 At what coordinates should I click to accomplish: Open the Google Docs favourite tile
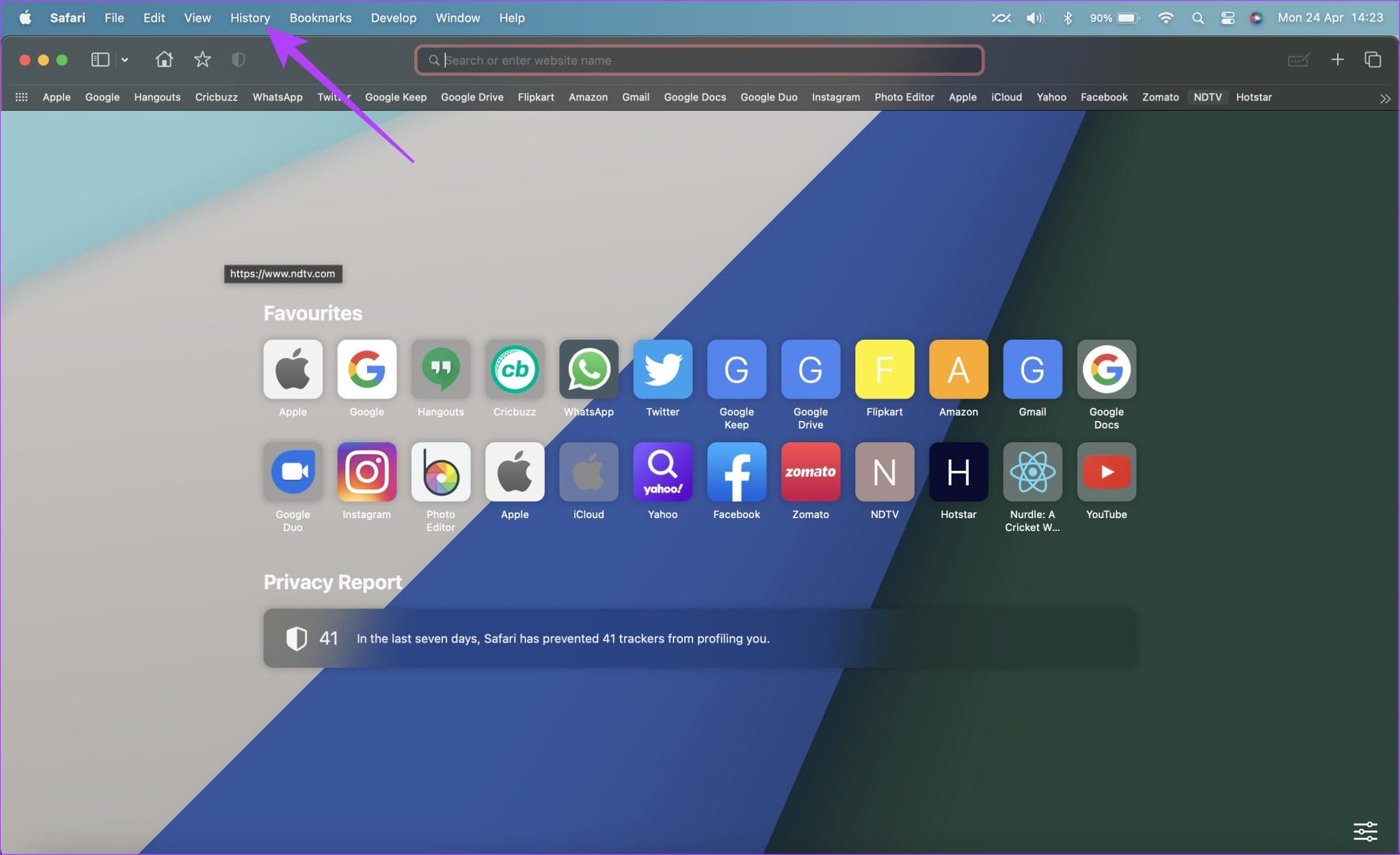coord(1107,369)
